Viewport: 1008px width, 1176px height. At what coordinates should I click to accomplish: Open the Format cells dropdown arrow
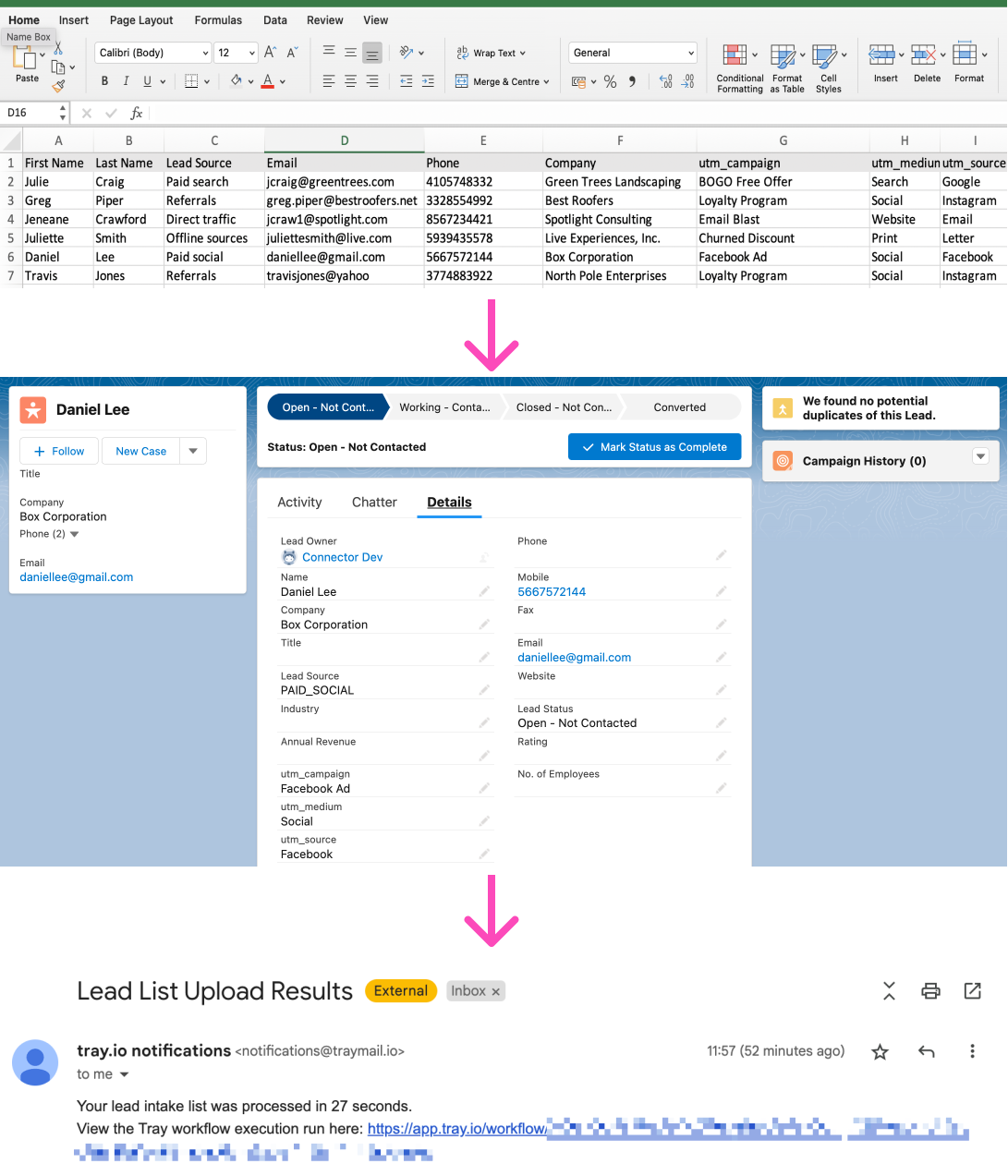click(x=985, y=55)
